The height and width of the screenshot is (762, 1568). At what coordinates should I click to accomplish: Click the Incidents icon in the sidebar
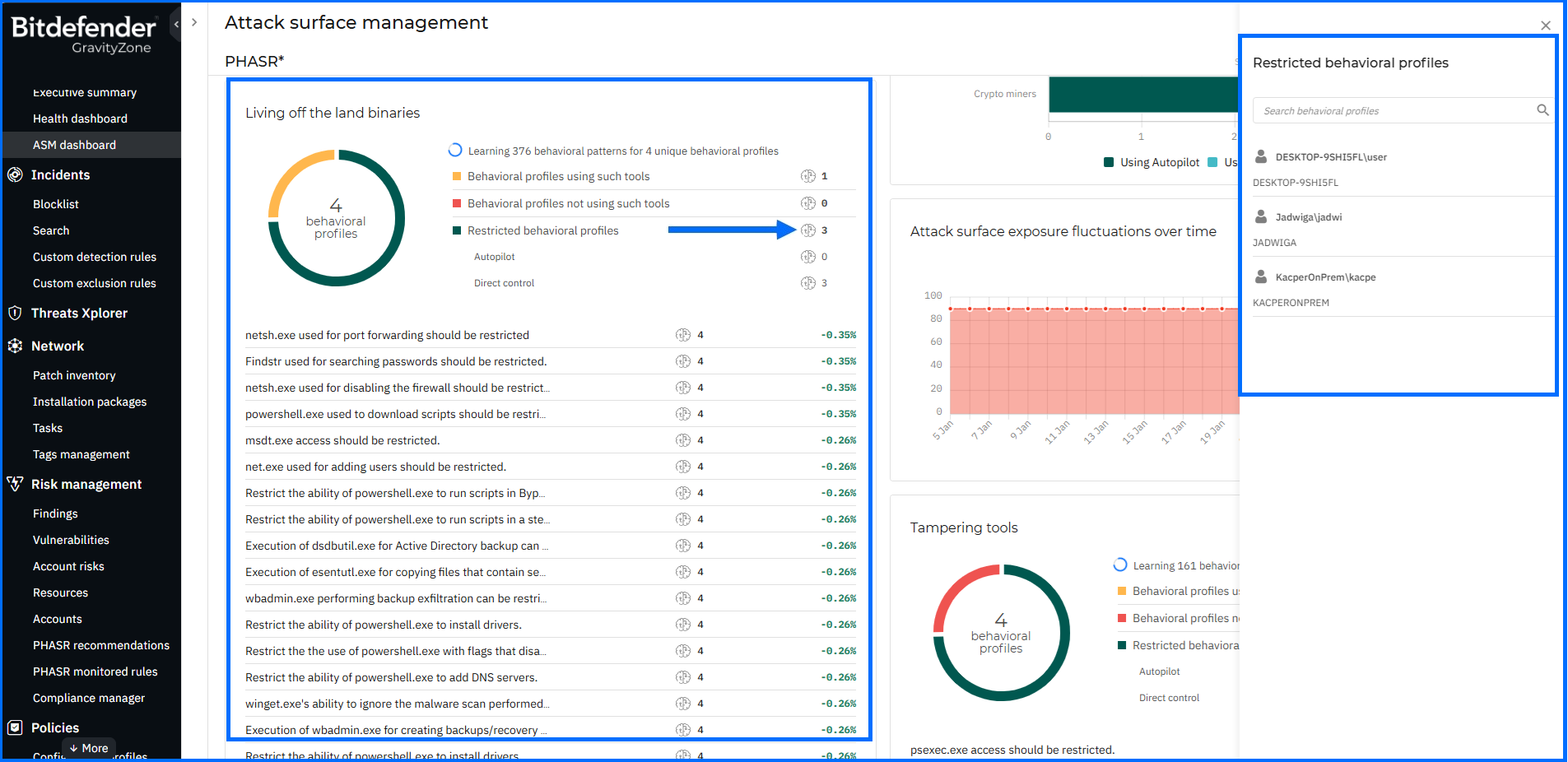[15, 174]
